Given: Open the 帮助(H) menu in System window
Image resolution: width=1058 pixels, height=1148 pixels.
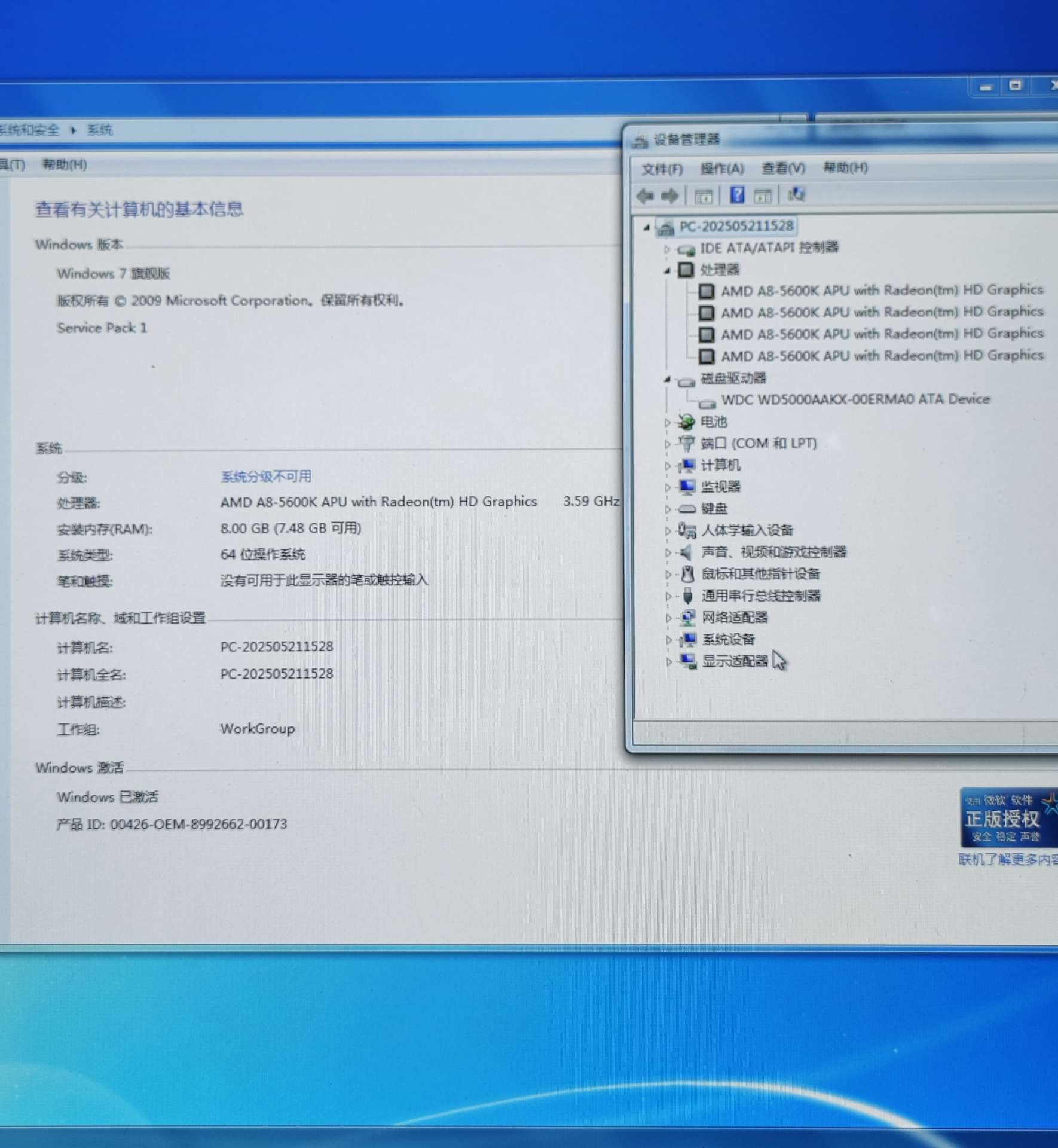Looking at the screenshot, I should point(65,164).
